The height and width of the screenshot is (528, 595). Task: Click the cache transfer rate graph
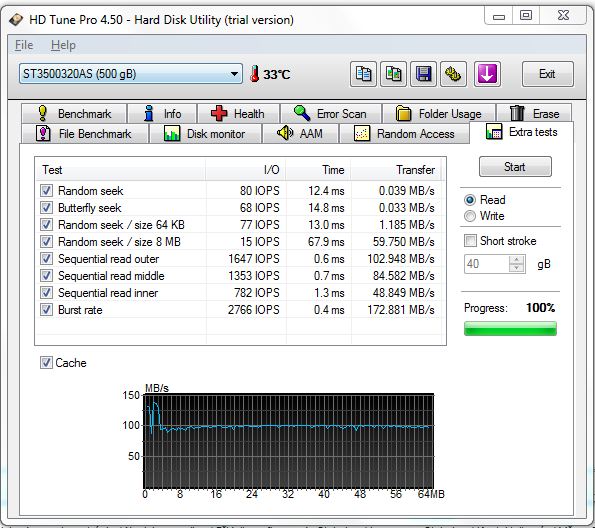click(x=288, y=441)
